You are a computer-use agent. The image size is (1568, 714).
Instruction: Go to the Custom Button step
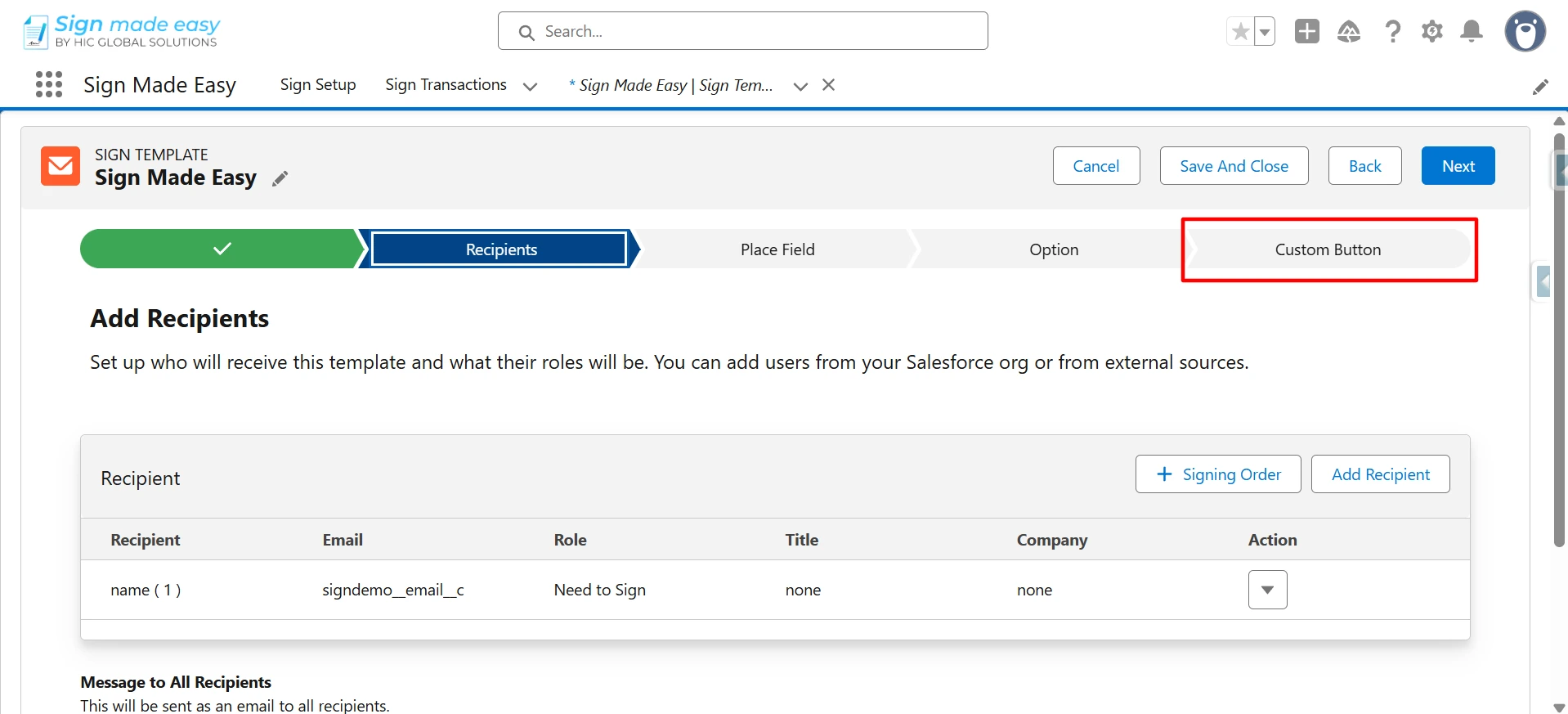[1328, 249]
